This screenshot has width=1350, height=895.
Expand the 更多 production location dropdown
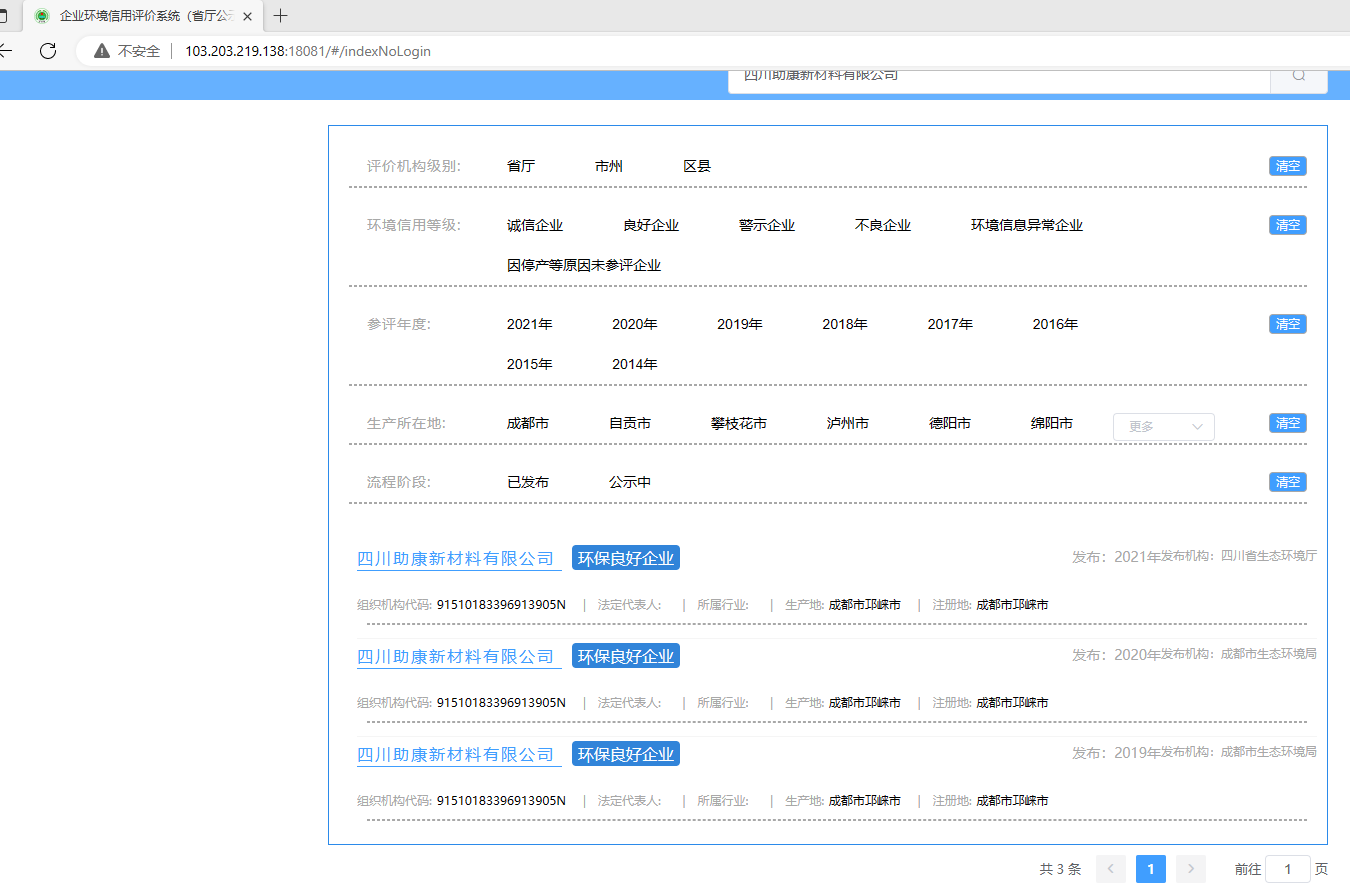(1163, 425)
